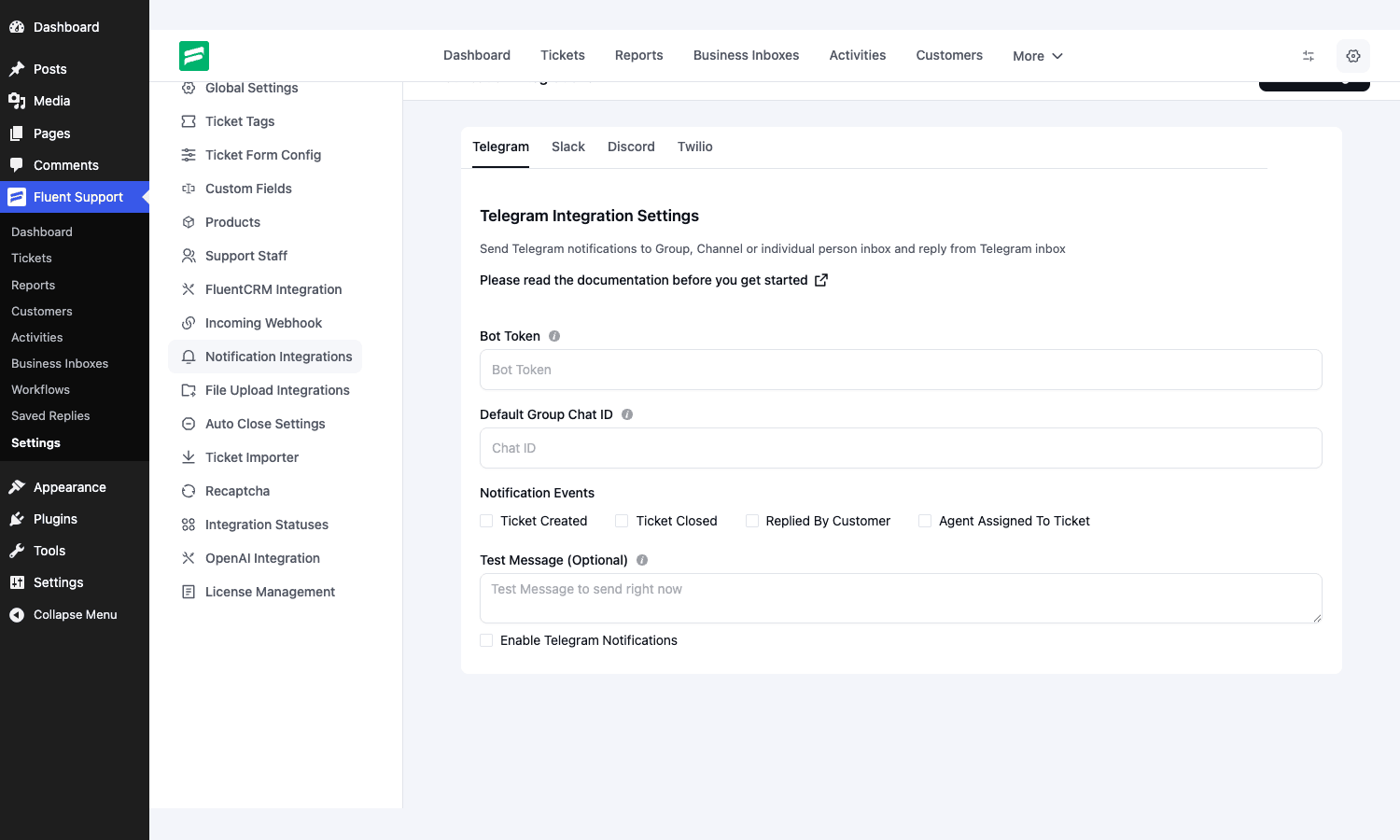The image size is (1400, 840).
Task: Click the Incoming Webhook icon
Action: 189,323
